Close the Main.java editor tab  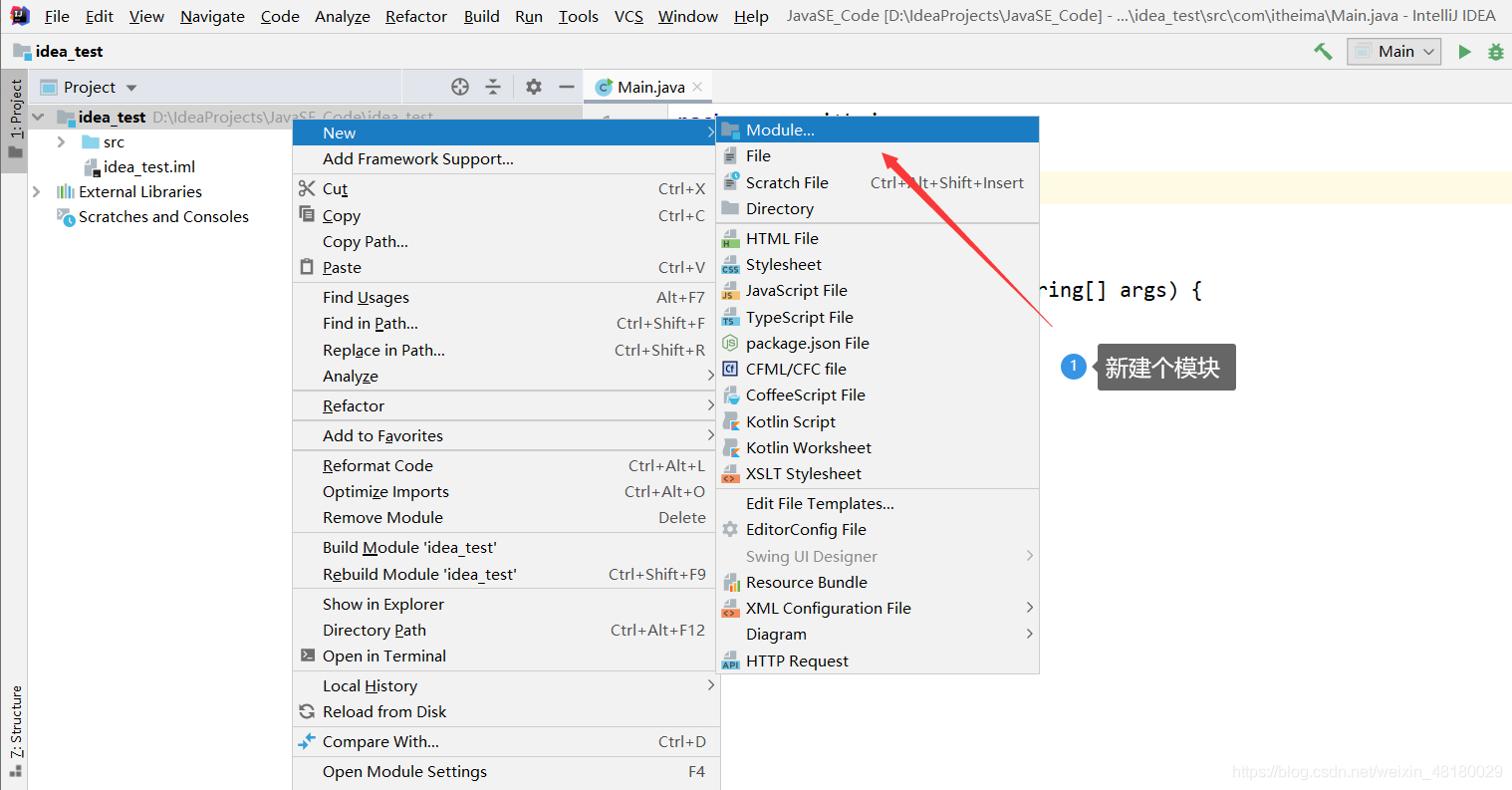(x=697, y=87)
